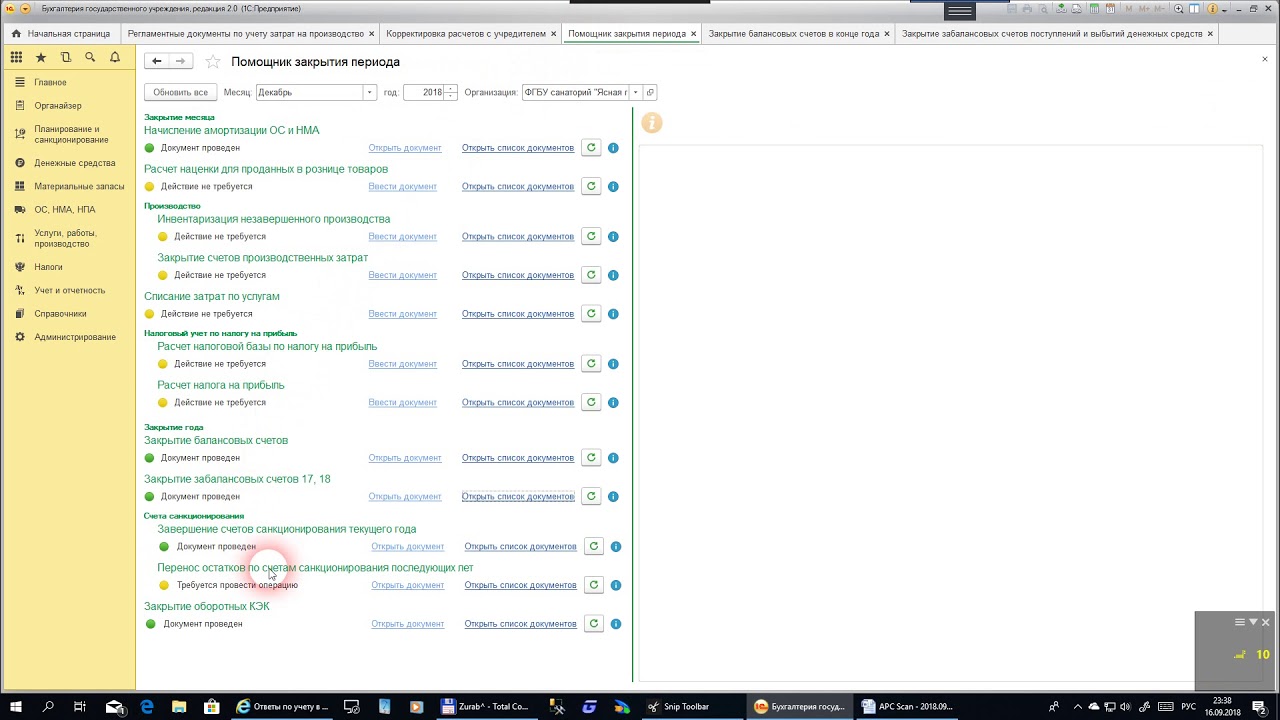The width and height of the screenshot is (1280, 720).
Task: Add Помощник закрытия периода to favorites star
Action: (x=213, y=62)
